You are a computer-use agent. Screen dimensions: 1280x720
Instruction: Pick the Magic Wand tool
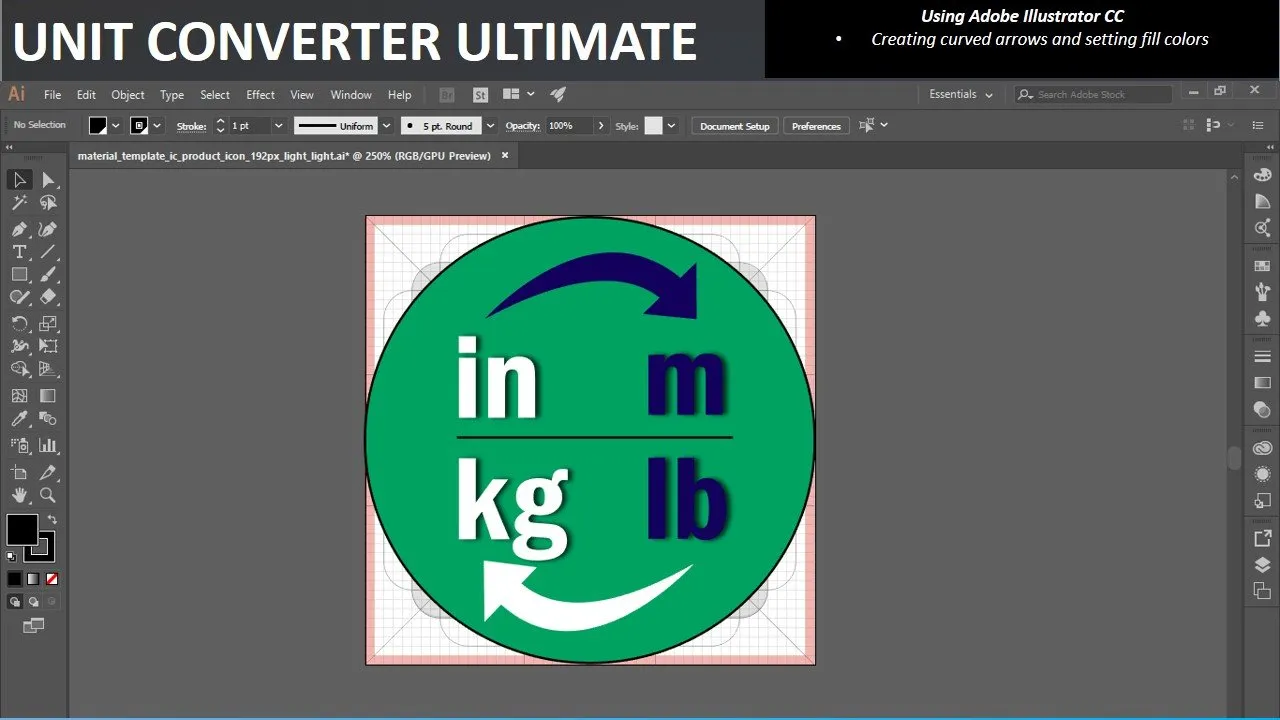pyautogui.click(x=19, y=203)
